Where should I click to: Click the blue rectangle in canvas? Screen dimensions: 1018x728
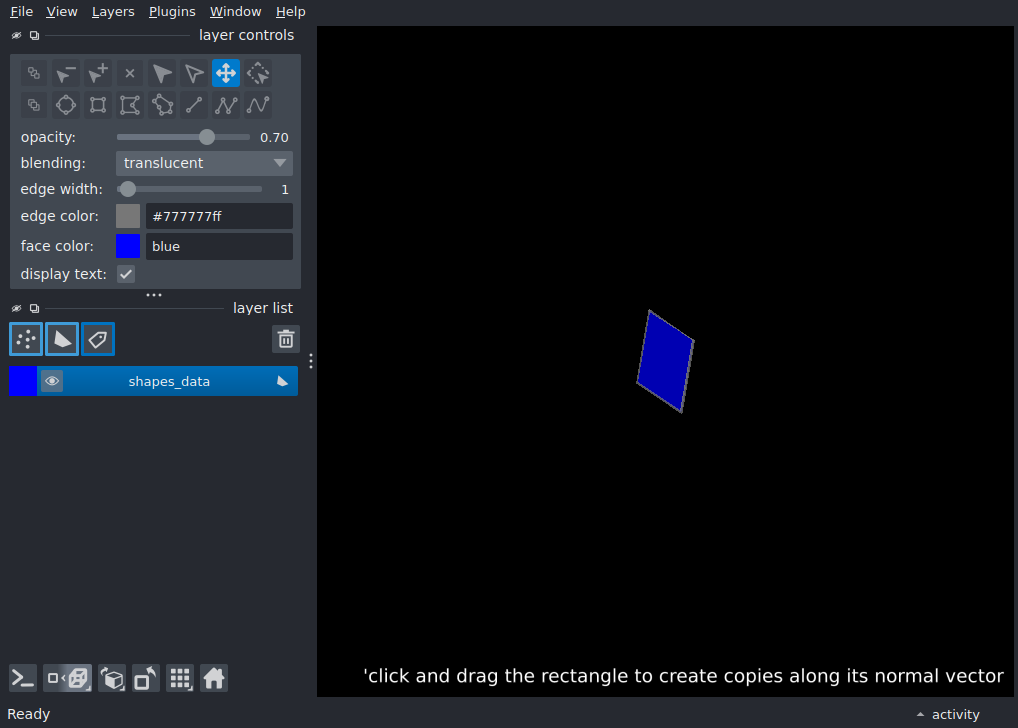[x=665, y=361]
